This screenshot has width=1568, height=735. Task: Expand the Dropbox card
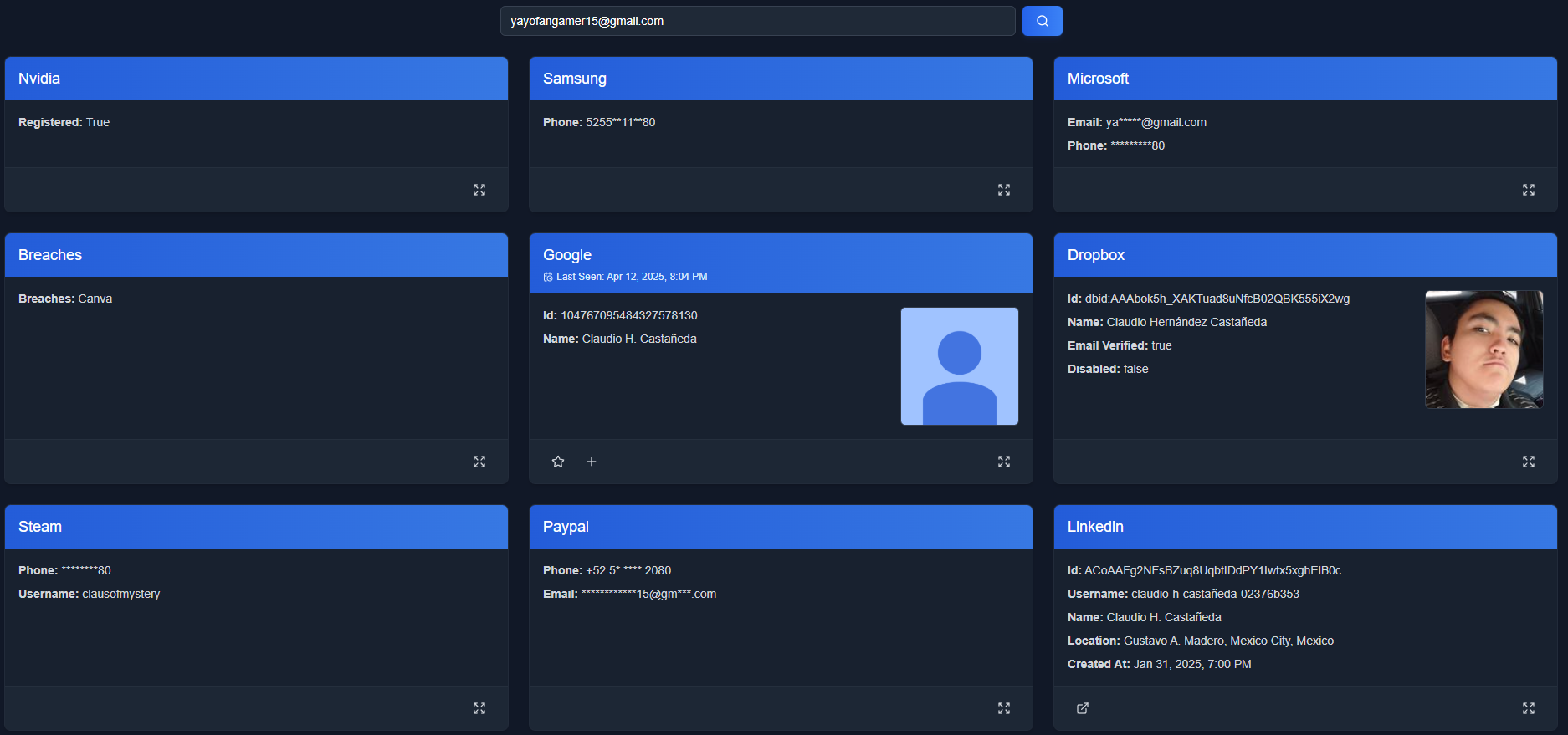pyautogui.click(x=1529, y=462)
